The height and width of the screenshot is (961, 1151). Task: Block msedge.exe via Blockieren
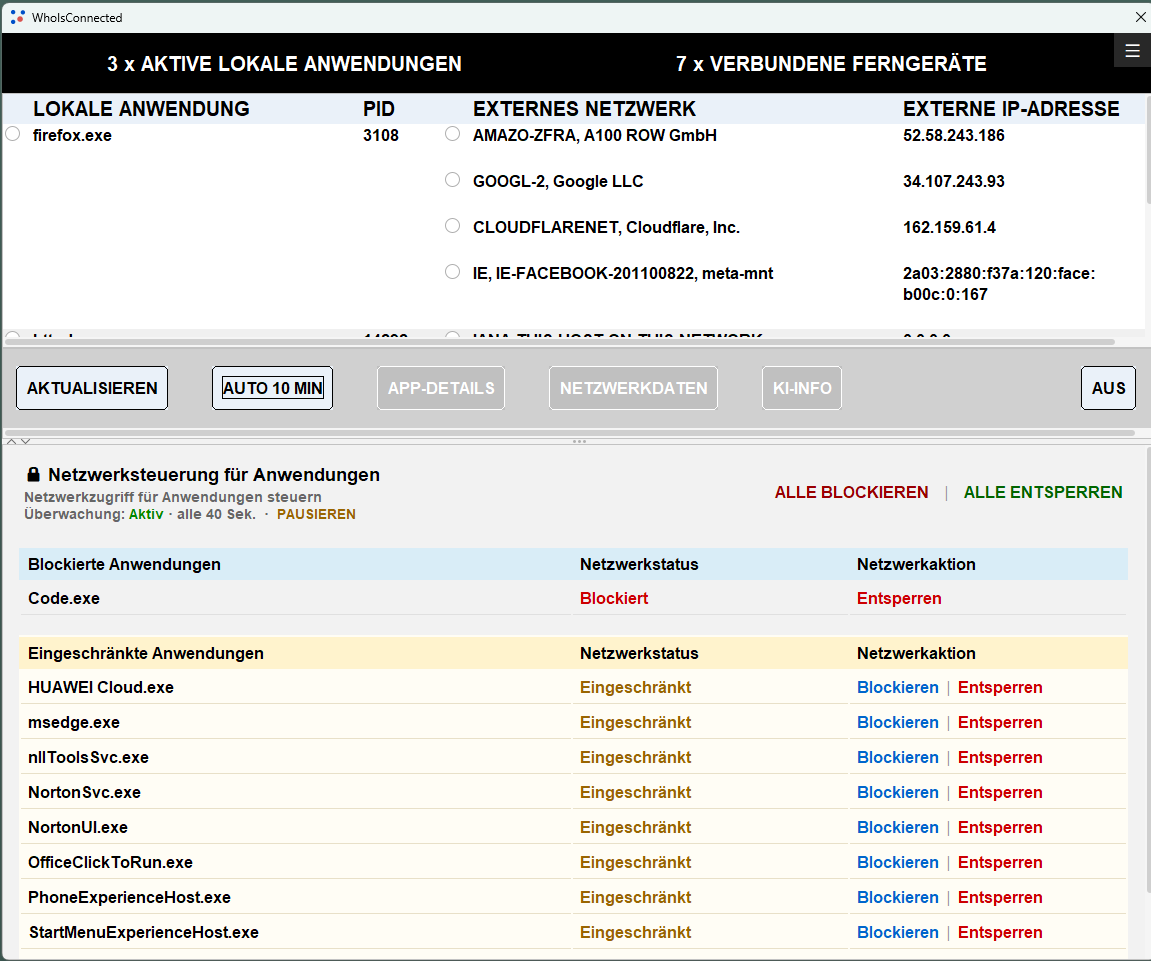click(x=897, y=722)
